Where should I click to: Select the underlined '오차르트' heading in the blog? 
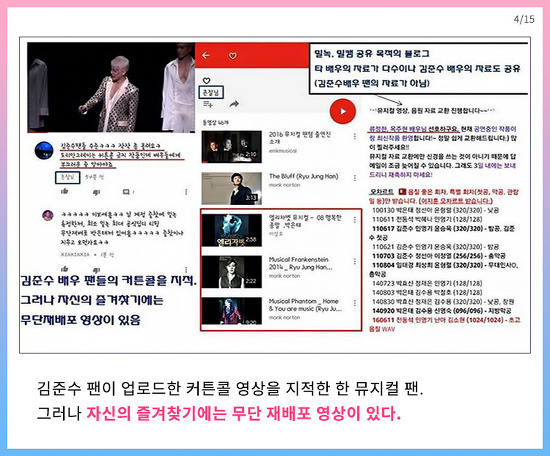(x=382, y=192)
